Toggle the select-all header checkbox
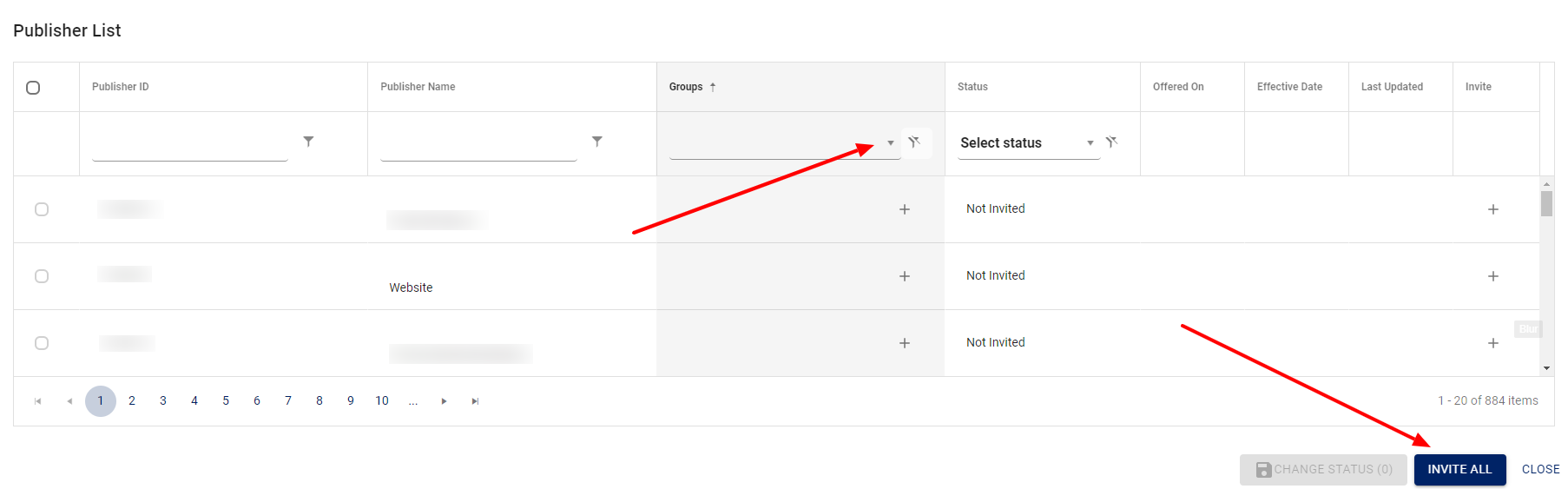 click(x=33, y=88)
